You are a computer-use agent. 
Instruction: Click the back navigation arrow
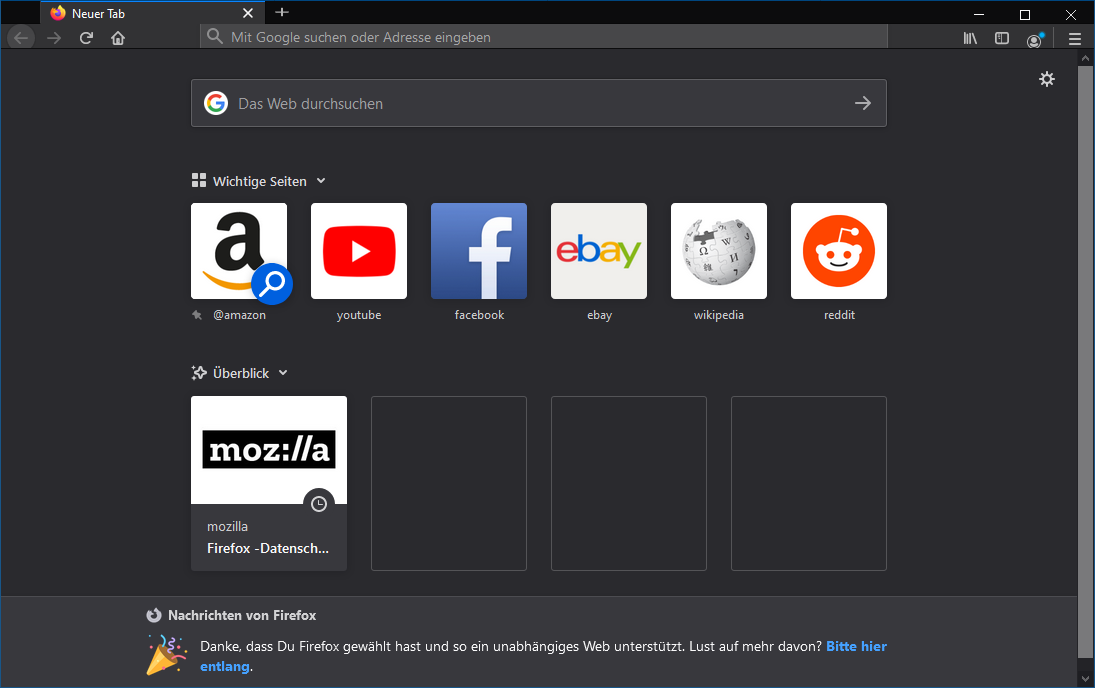pyautogui.click(x=21, y=38)
